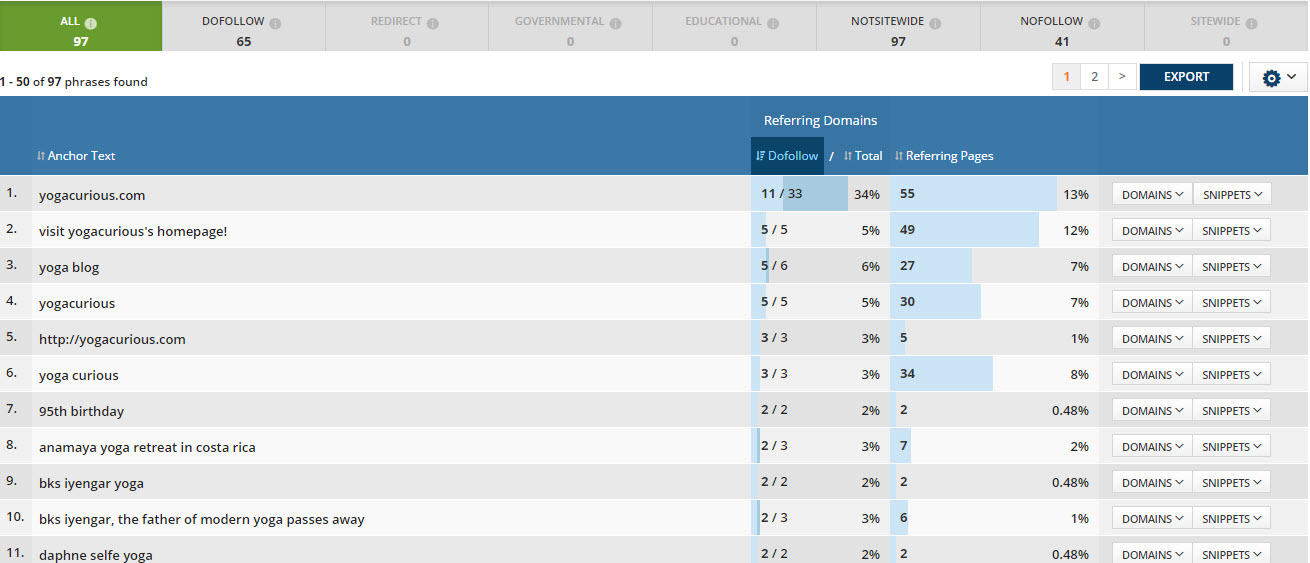Select the SITEWIDE tab
1310x563 pixels.
[1226, 26]
